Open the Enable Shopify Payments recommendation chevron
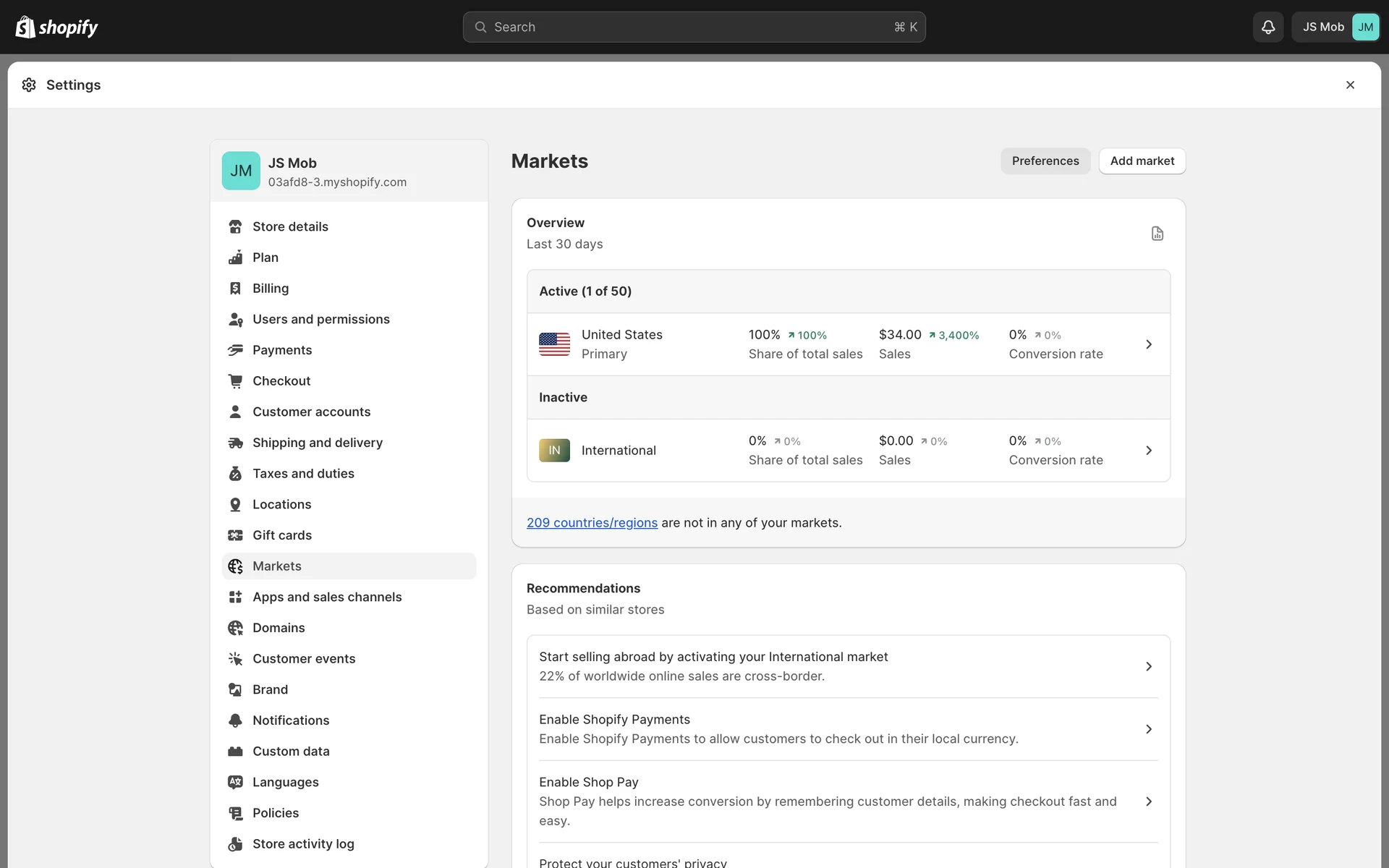This screenshot has width=1389, height=868. click(1148, 729)
